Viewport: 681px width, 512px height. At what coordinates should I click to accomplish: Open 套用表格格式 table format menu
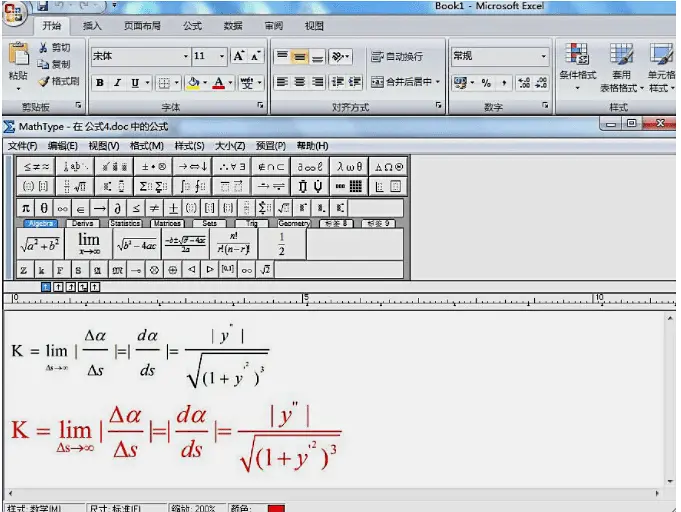click(x=621, y=67)
